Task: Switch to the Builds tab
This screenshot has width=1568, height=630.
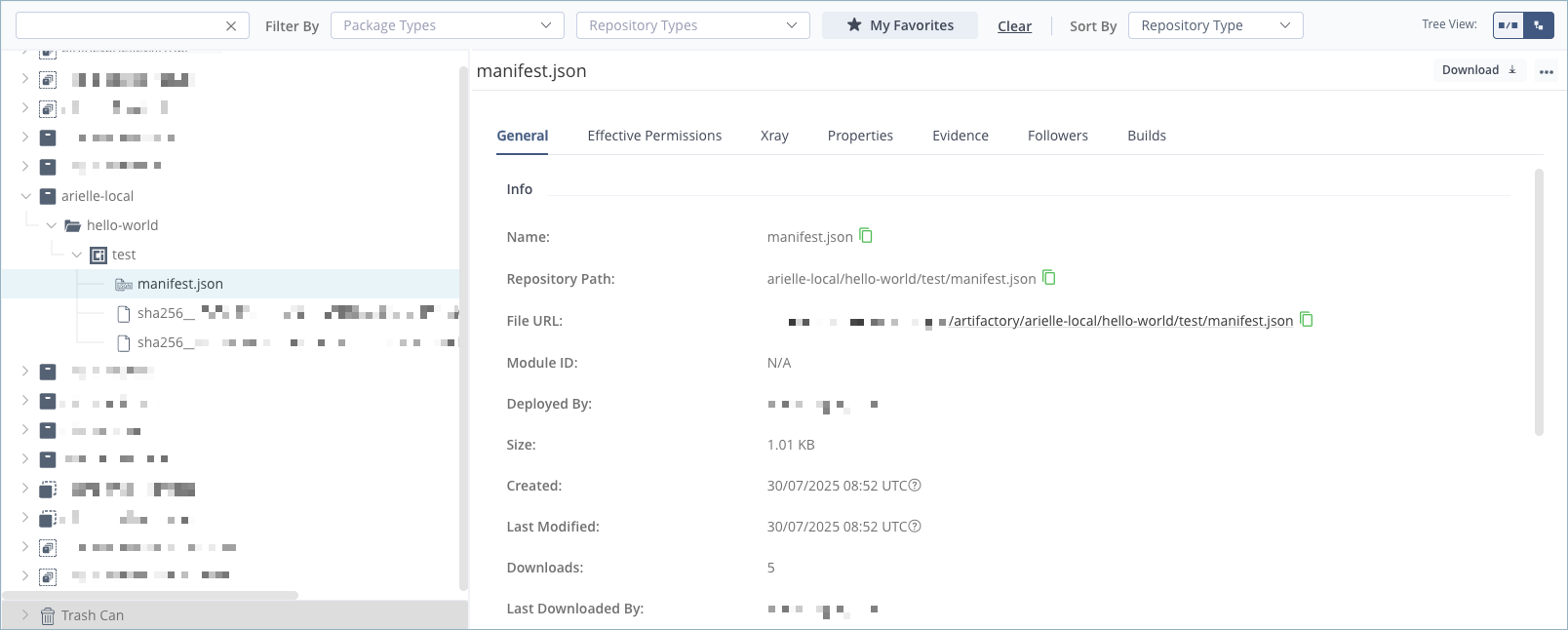Action: pos(1147,136)
